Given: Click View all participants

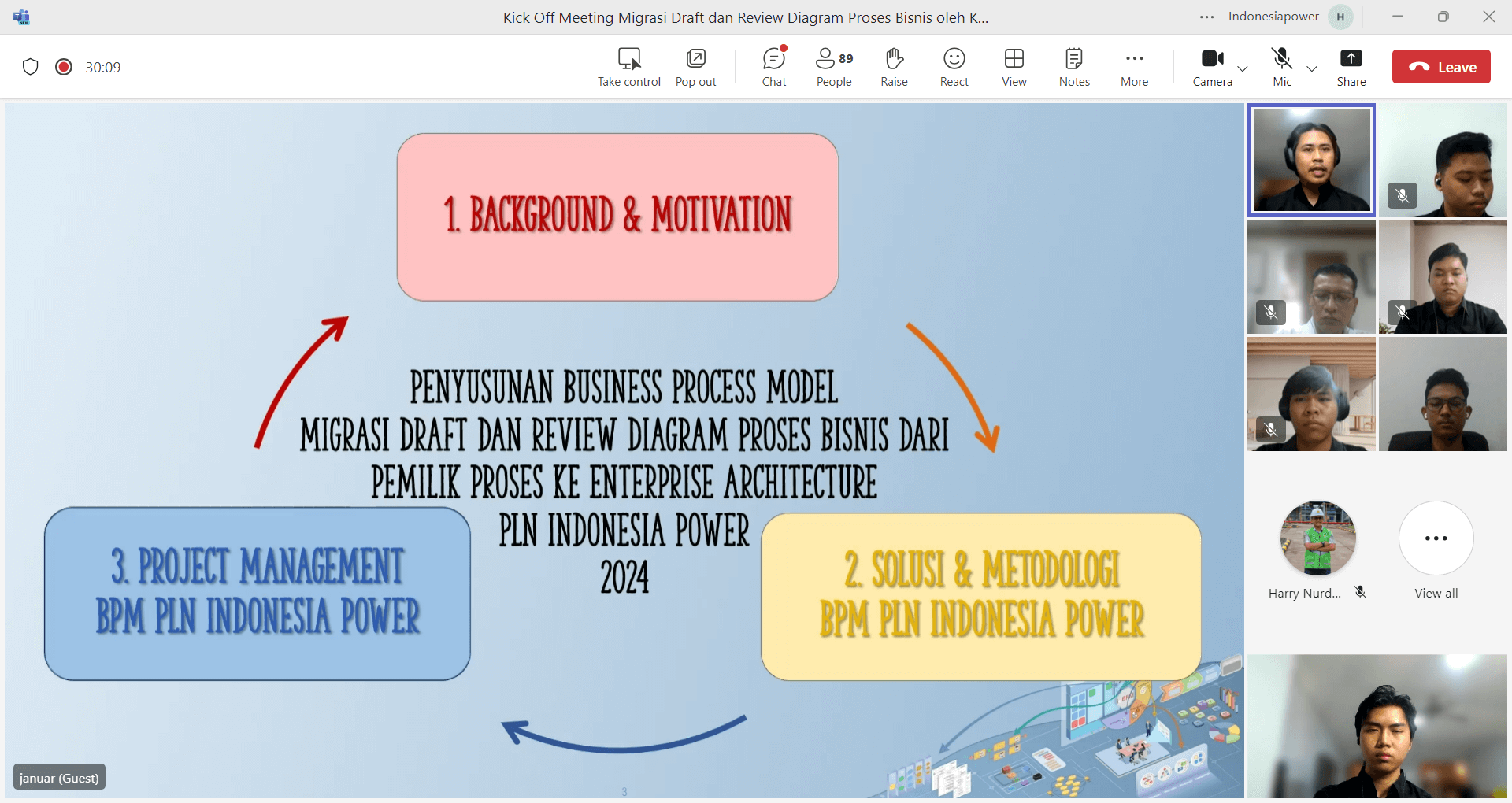Looking at the screenshot, I should (1436, 550).
